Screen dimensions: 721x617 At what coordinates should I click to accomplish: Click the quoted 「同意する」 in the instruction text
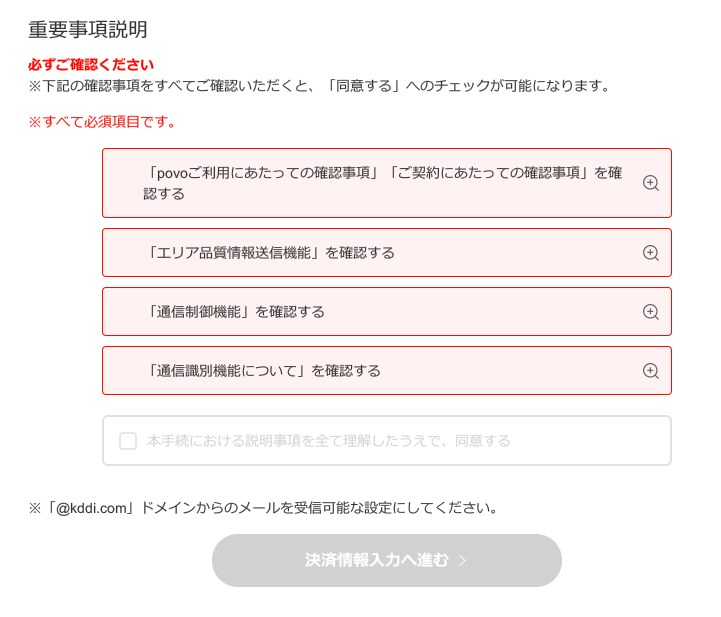(x=363, y=86)
